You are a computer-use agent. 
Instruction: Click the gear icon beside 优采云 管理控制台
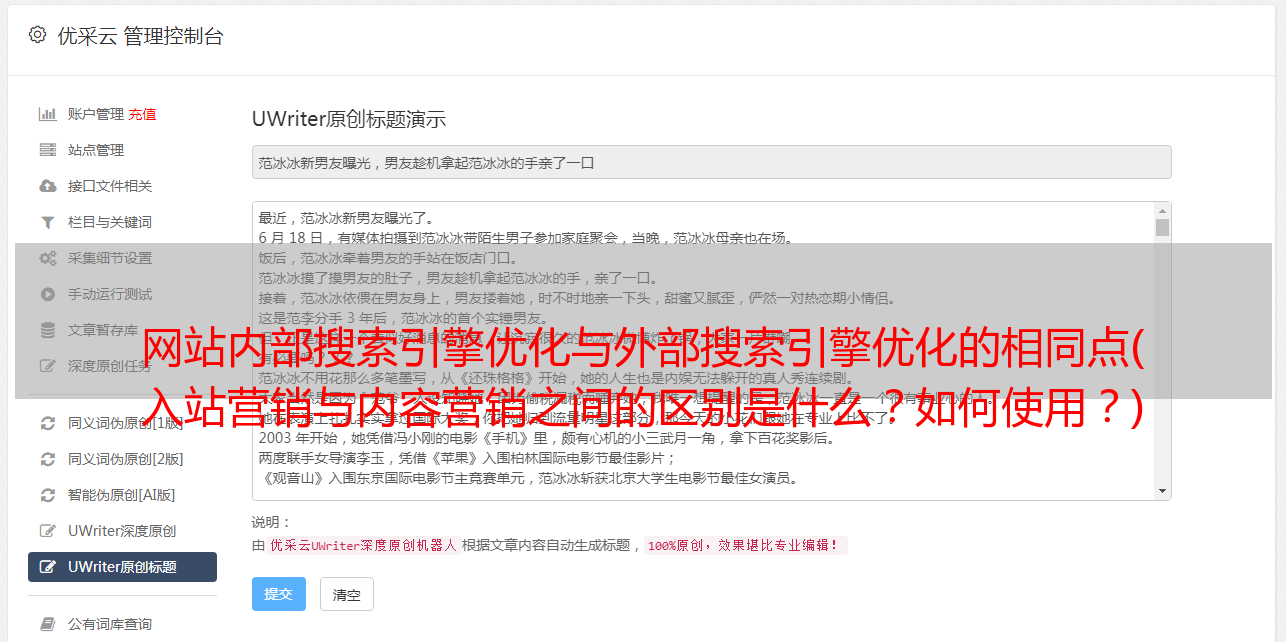[37, 35]
